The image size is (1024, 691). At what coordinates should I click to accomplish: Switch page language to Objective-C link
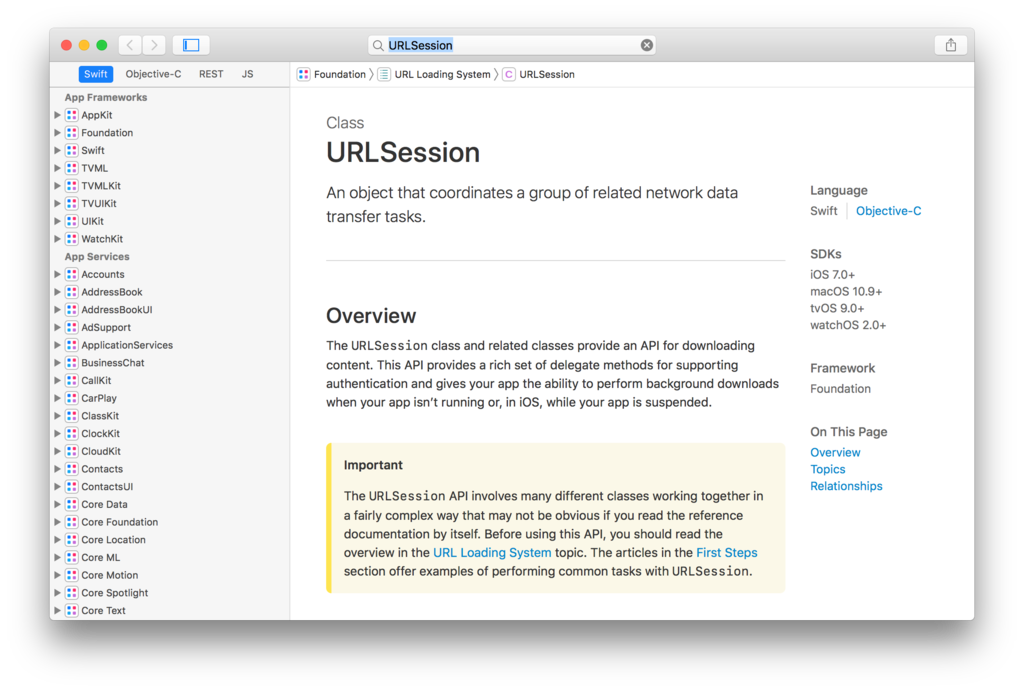tap(888, 211)
